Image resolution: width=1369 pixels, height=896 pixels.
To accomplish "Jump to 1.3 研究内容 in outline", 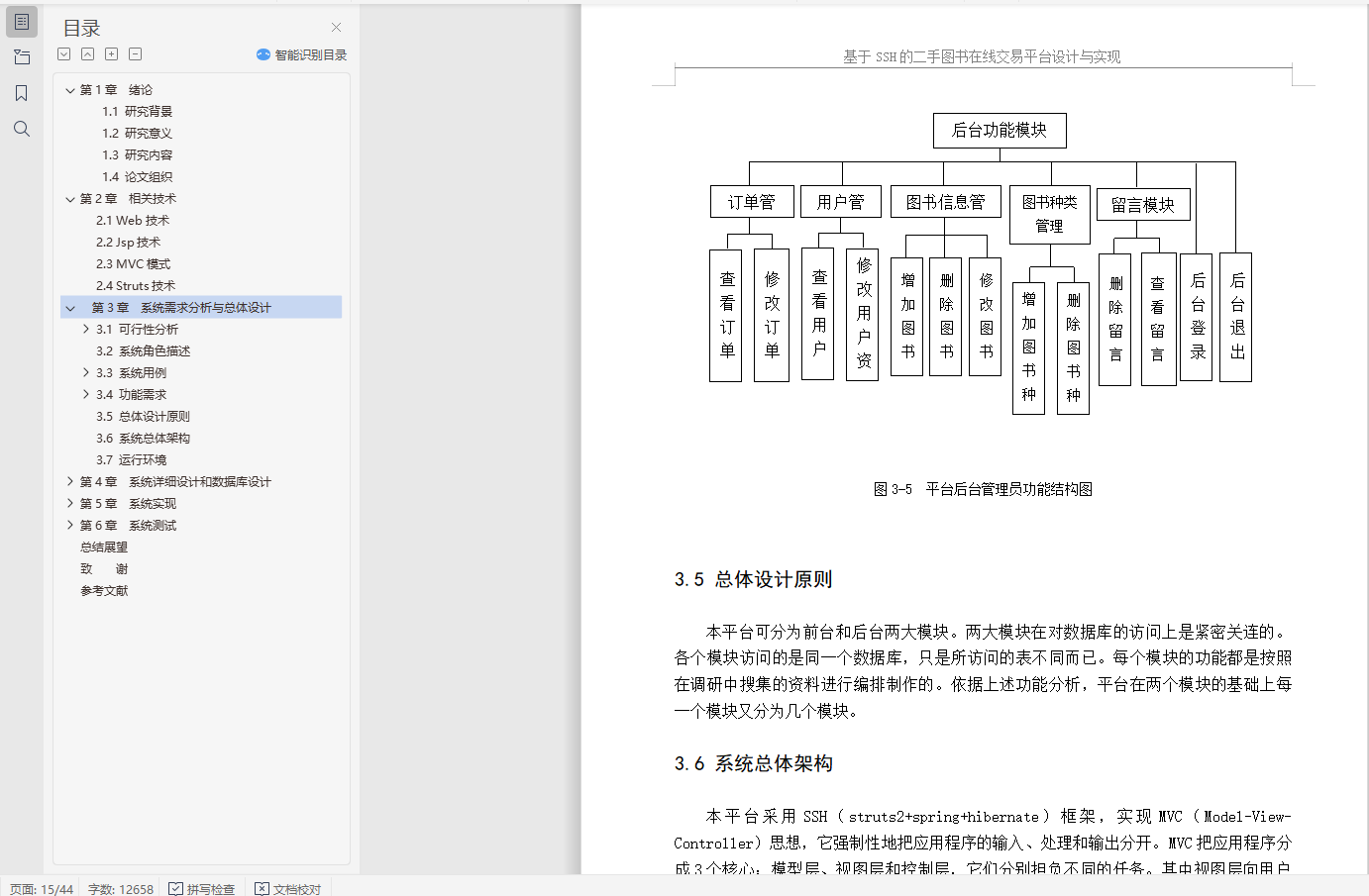I will pos(137,155).
